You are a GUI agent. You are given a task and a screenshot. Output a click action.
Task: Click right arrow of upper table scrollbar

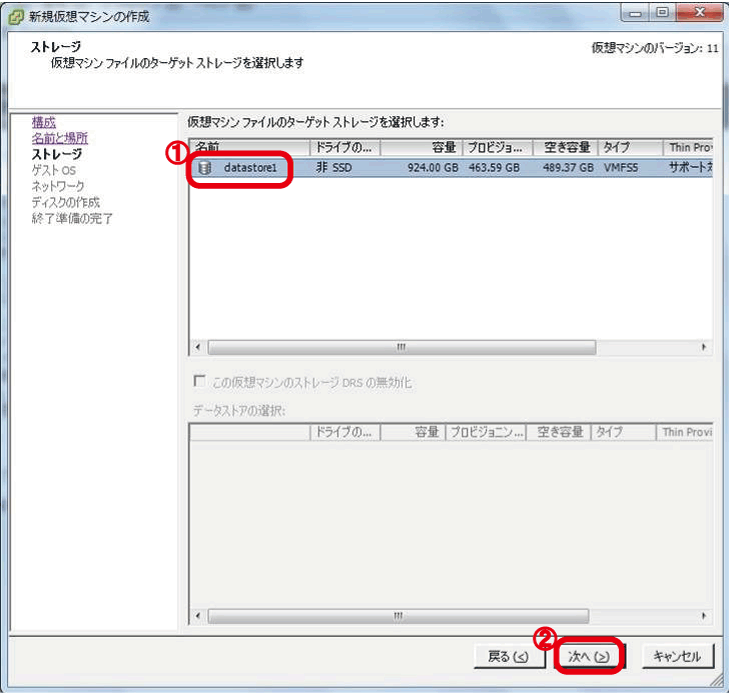coord(704,347)
